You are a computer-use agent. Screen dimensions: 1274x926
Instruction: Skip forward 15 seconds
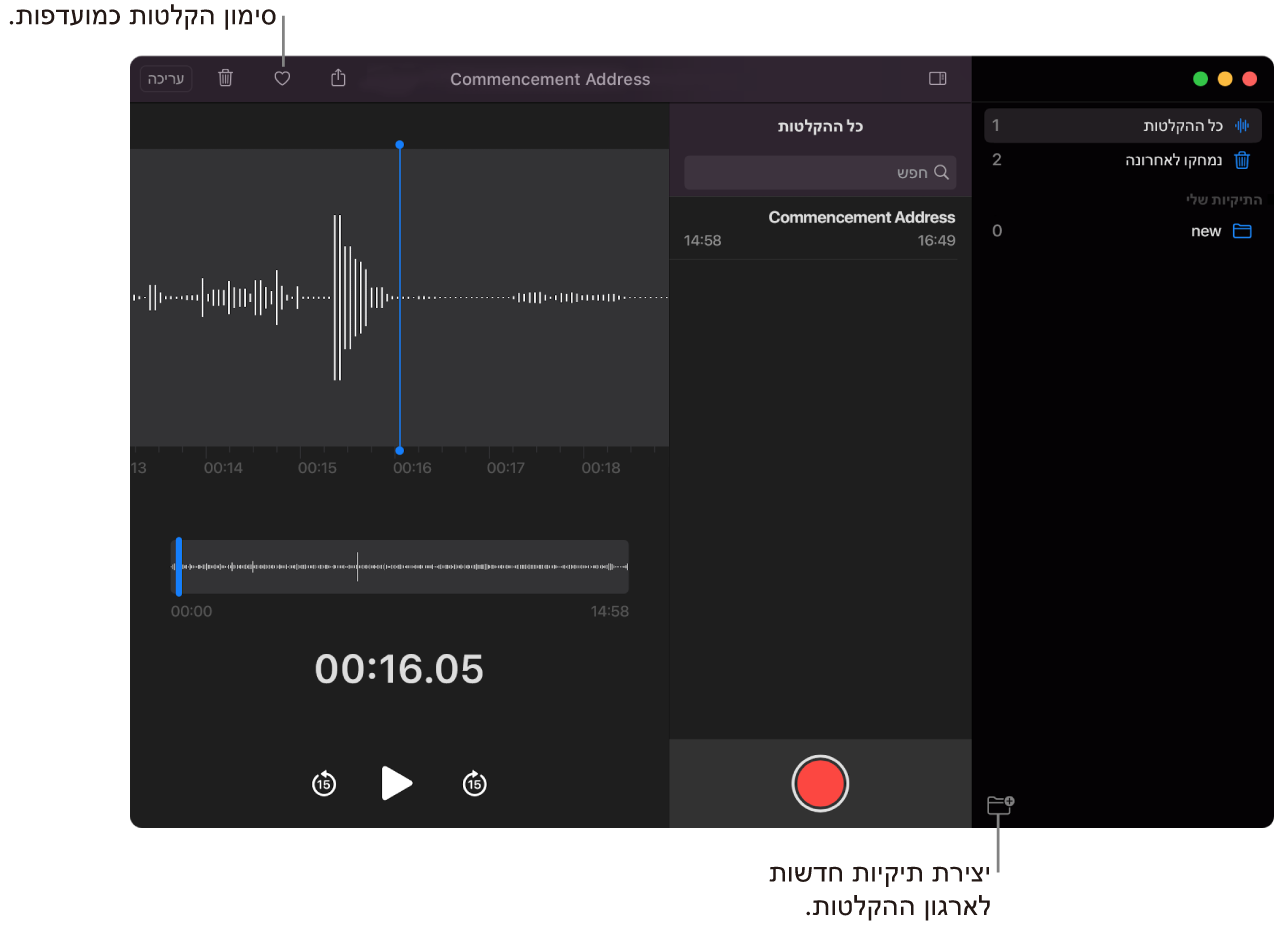pyautogui.click(x=474, y=784)
